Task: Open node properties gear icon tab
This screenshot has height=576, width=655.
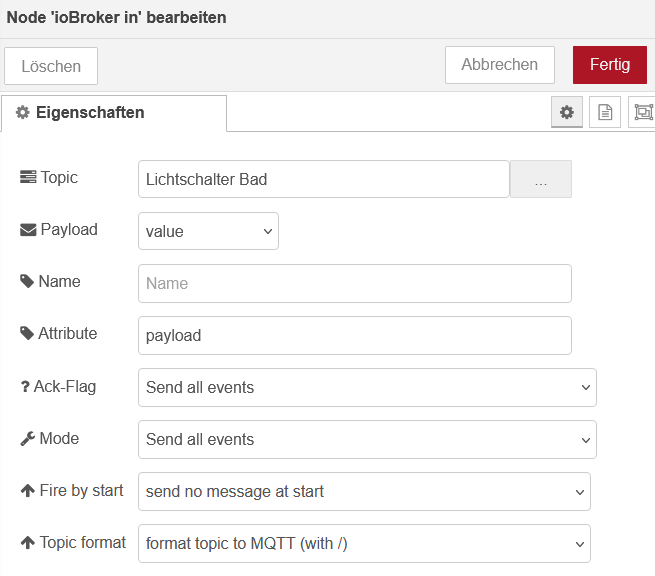Action: pyautogui.click(x=566, y=112)
